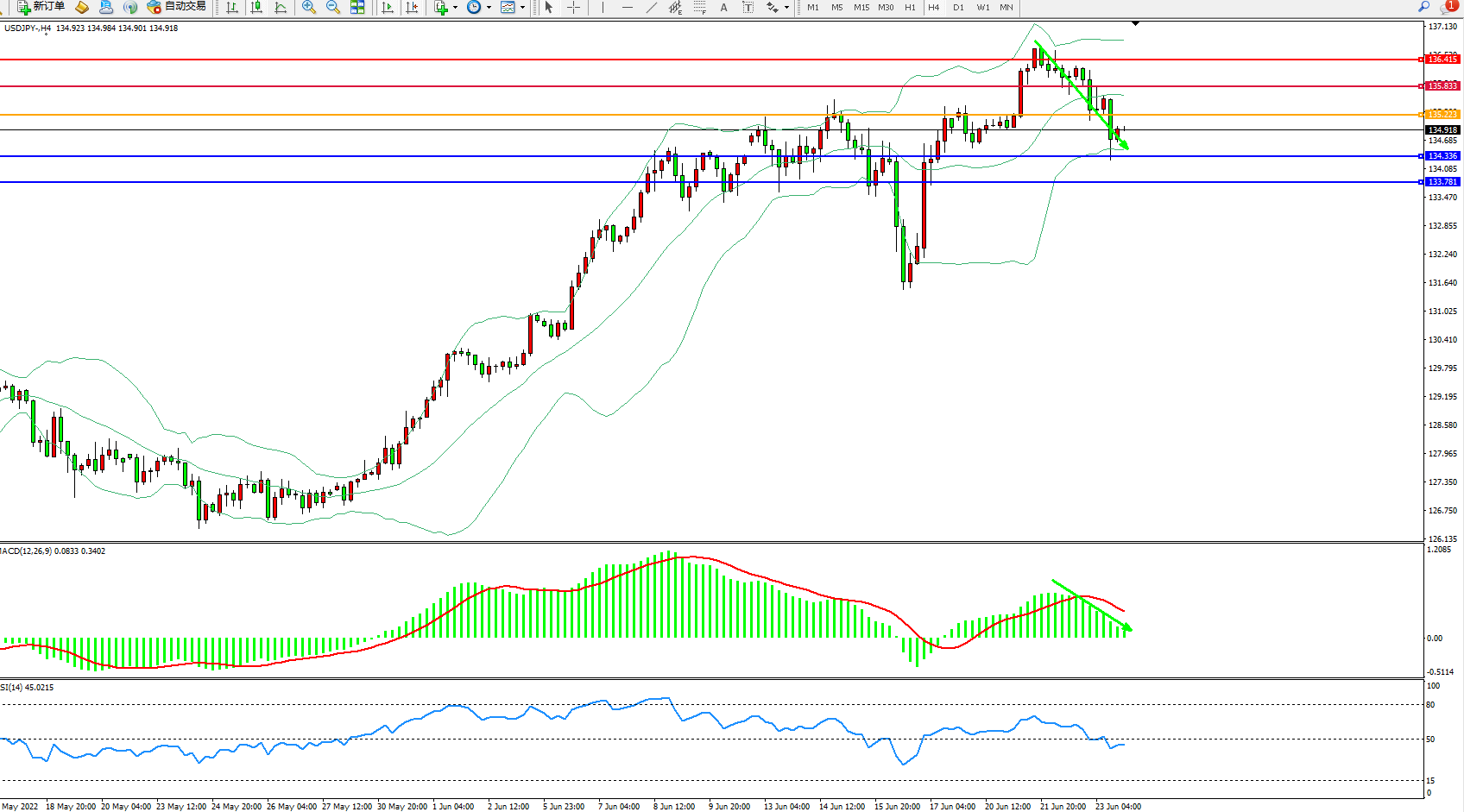Viewport: 1464px width, 812px height.
Task: Select the crosshair tool
Action: [573, 7]
